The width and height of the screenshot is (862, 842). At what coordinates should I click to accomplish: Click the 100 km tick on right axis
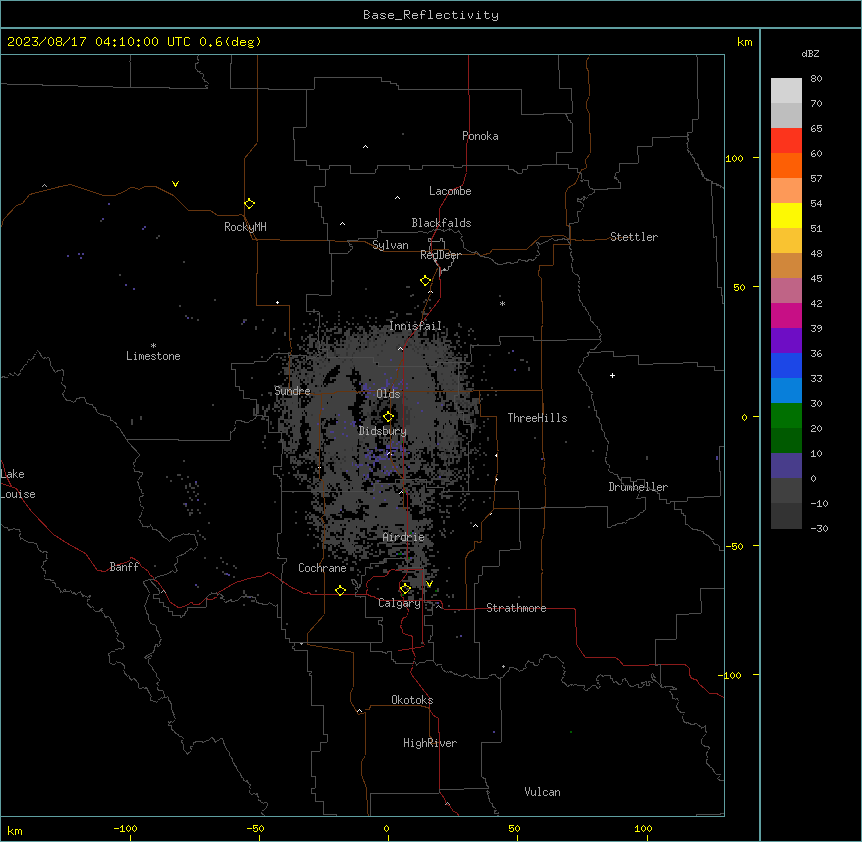click(734, 158)
